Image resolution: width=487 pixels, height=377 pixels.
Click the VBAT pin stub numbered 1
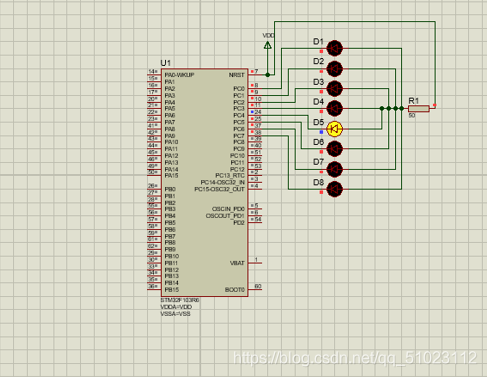(255, 262)
